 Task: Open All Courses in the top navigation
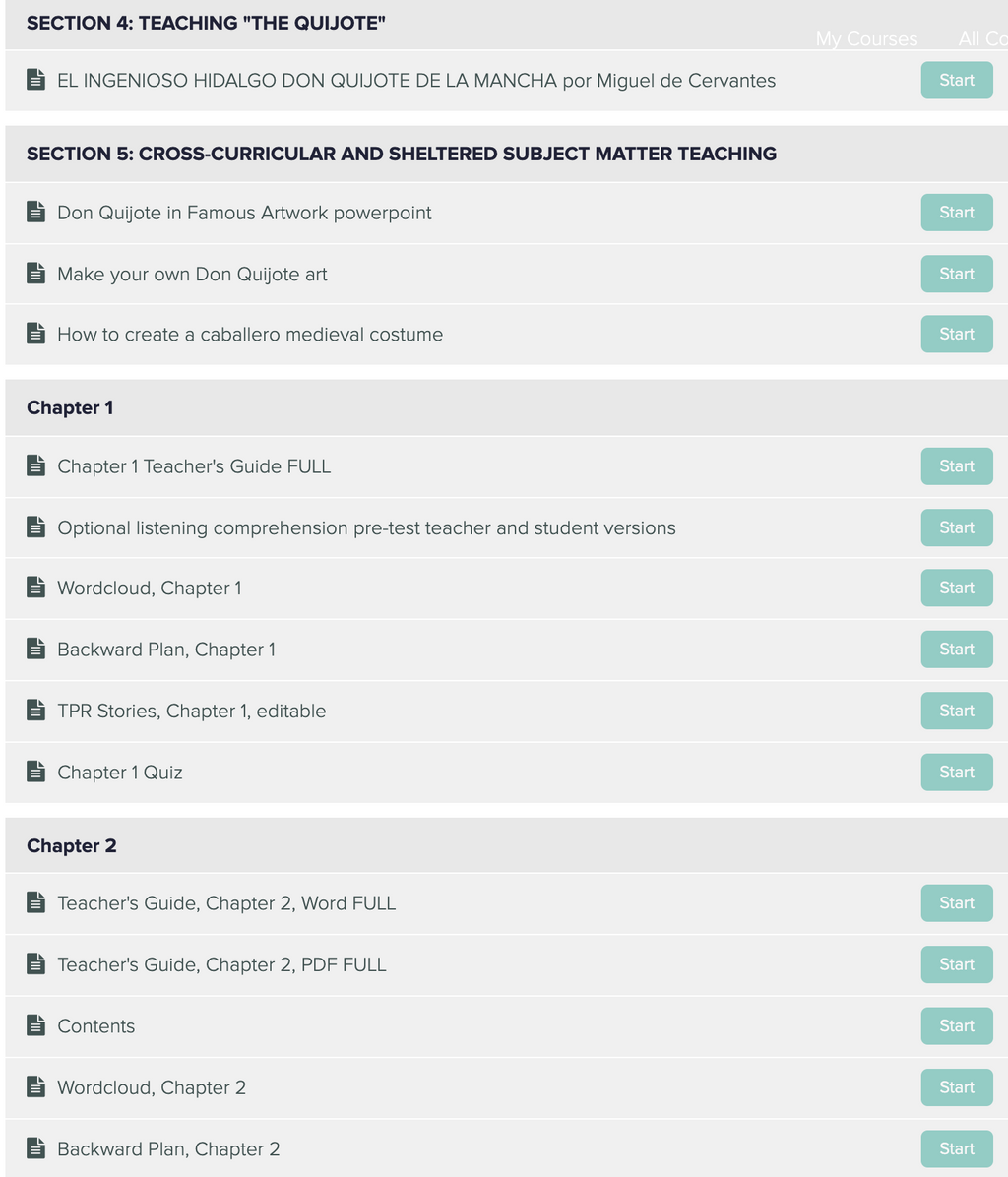[x=982, y=39]
